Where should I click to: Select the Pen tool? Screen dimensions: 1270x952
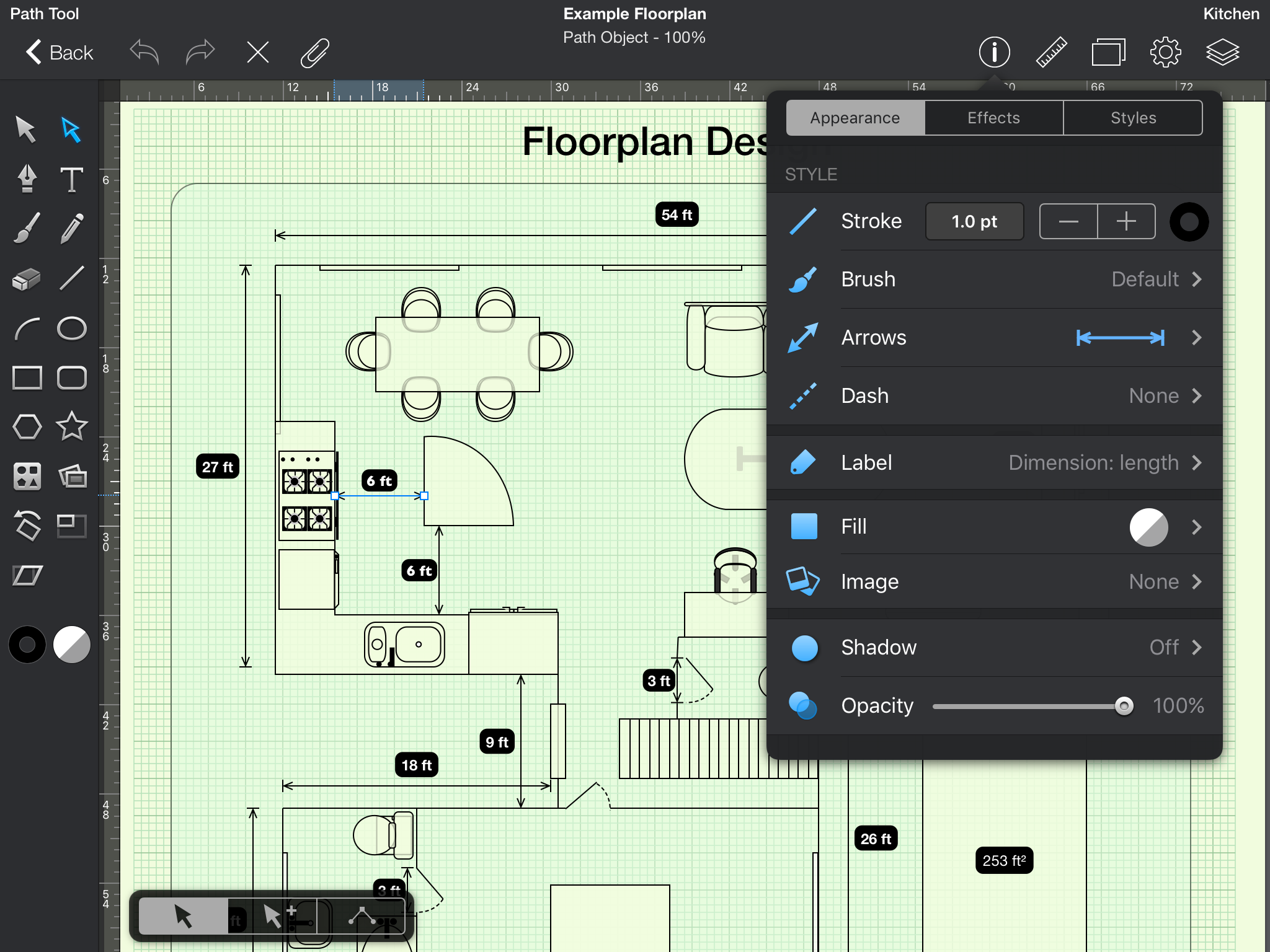(x=27, y=178)
